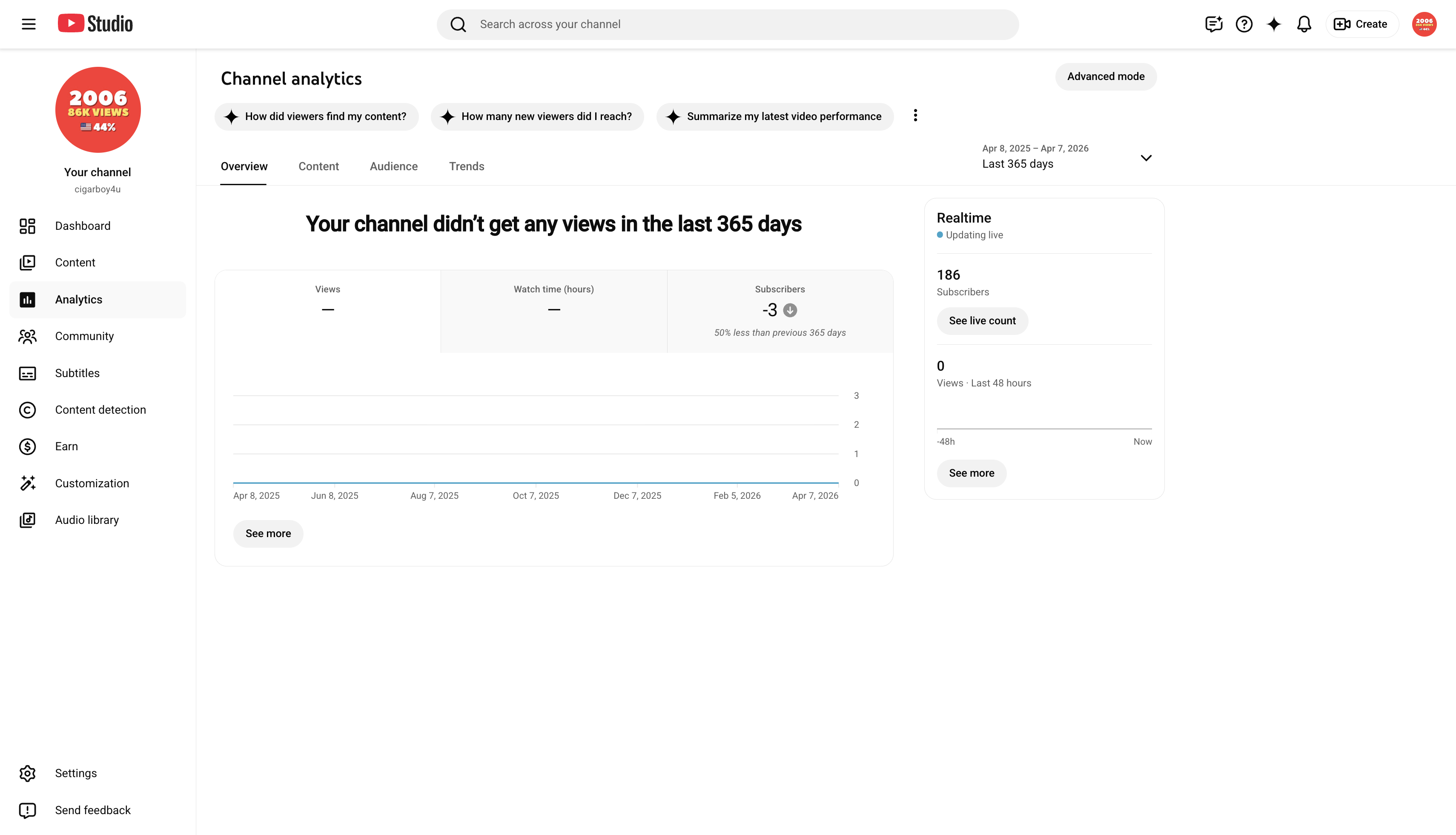Viewport: 1456px width, 835px height.
Task: Open the help question mark icon
Action: coord(1244,24)
